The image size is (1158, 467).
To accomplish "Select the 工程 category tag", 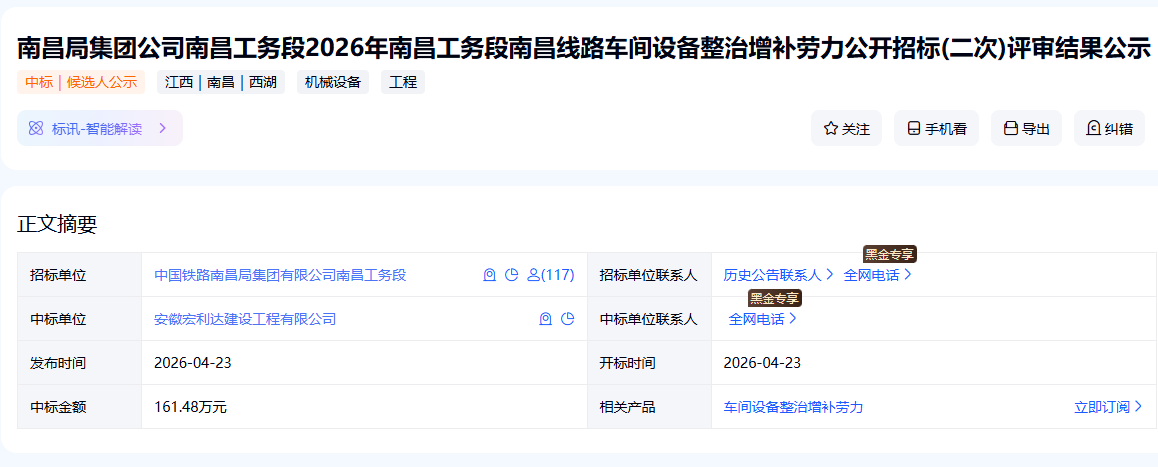I will pos(403,82).
